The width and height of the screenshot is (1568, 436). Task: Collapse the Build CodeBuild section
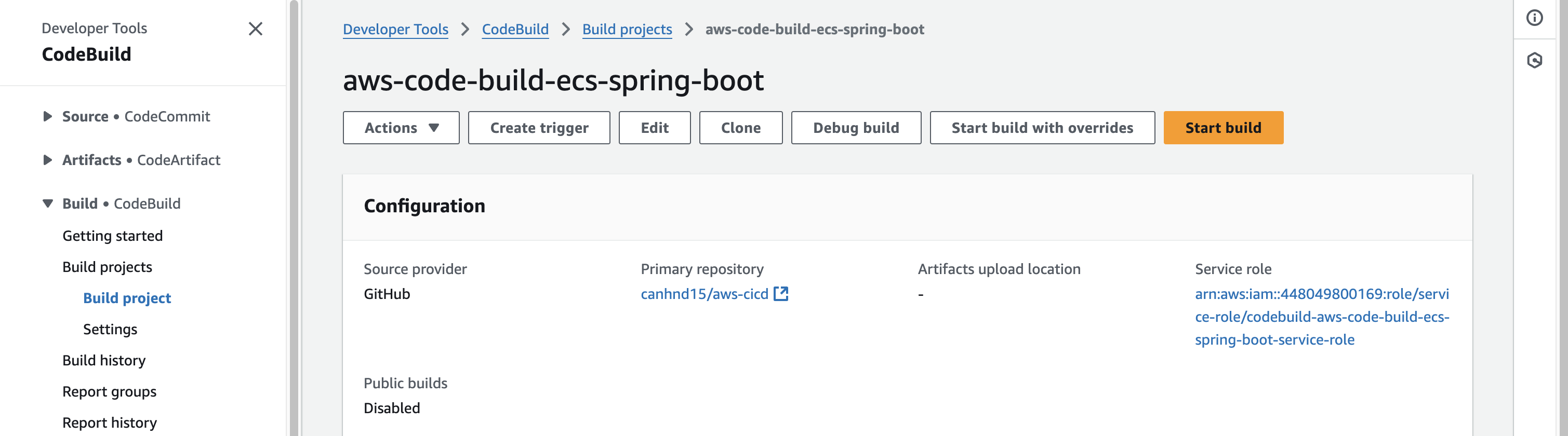(x=47, y=203)
